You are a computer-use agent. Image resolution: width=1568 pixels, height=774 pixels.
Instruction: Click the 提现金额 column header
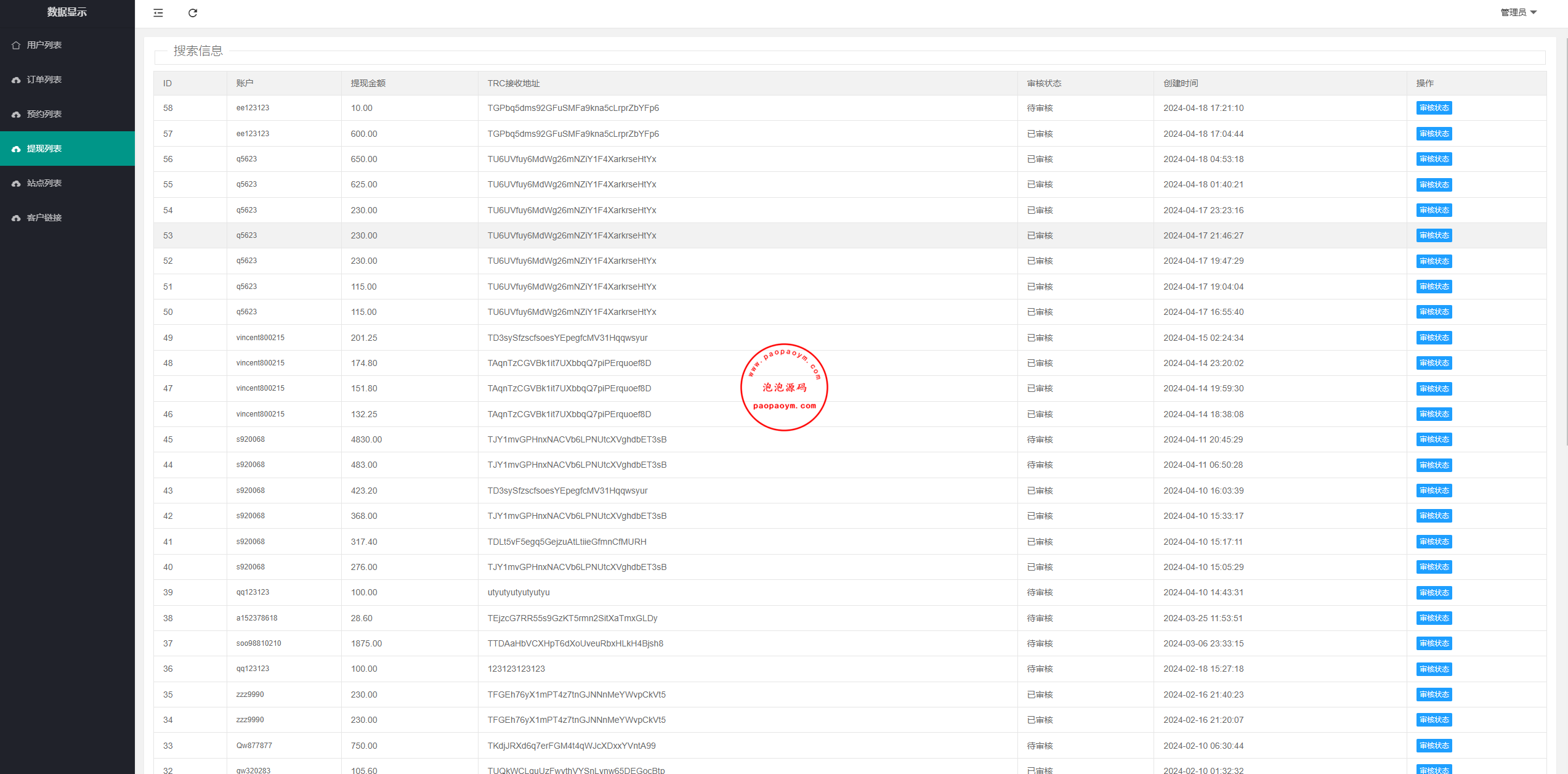[x=368, y=83]
